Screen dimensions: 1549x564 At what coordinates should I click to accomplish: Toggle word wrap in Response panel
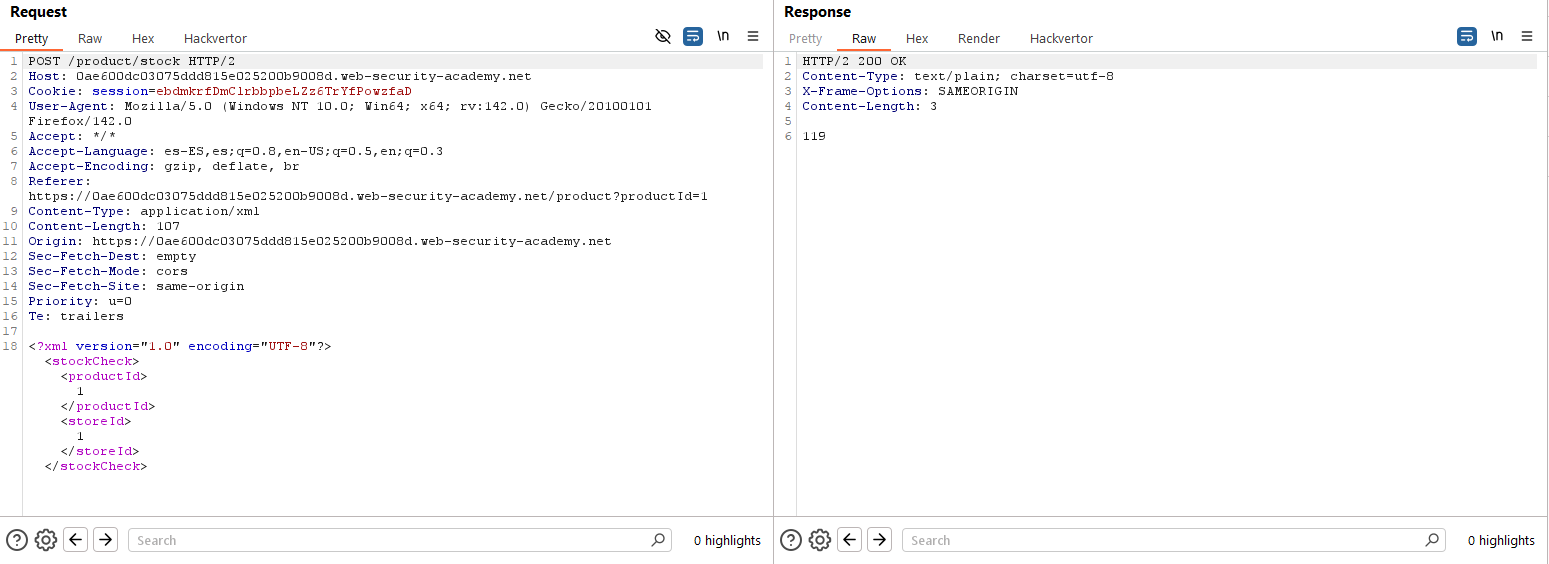pyautogui.click(x=1467, y=37)
